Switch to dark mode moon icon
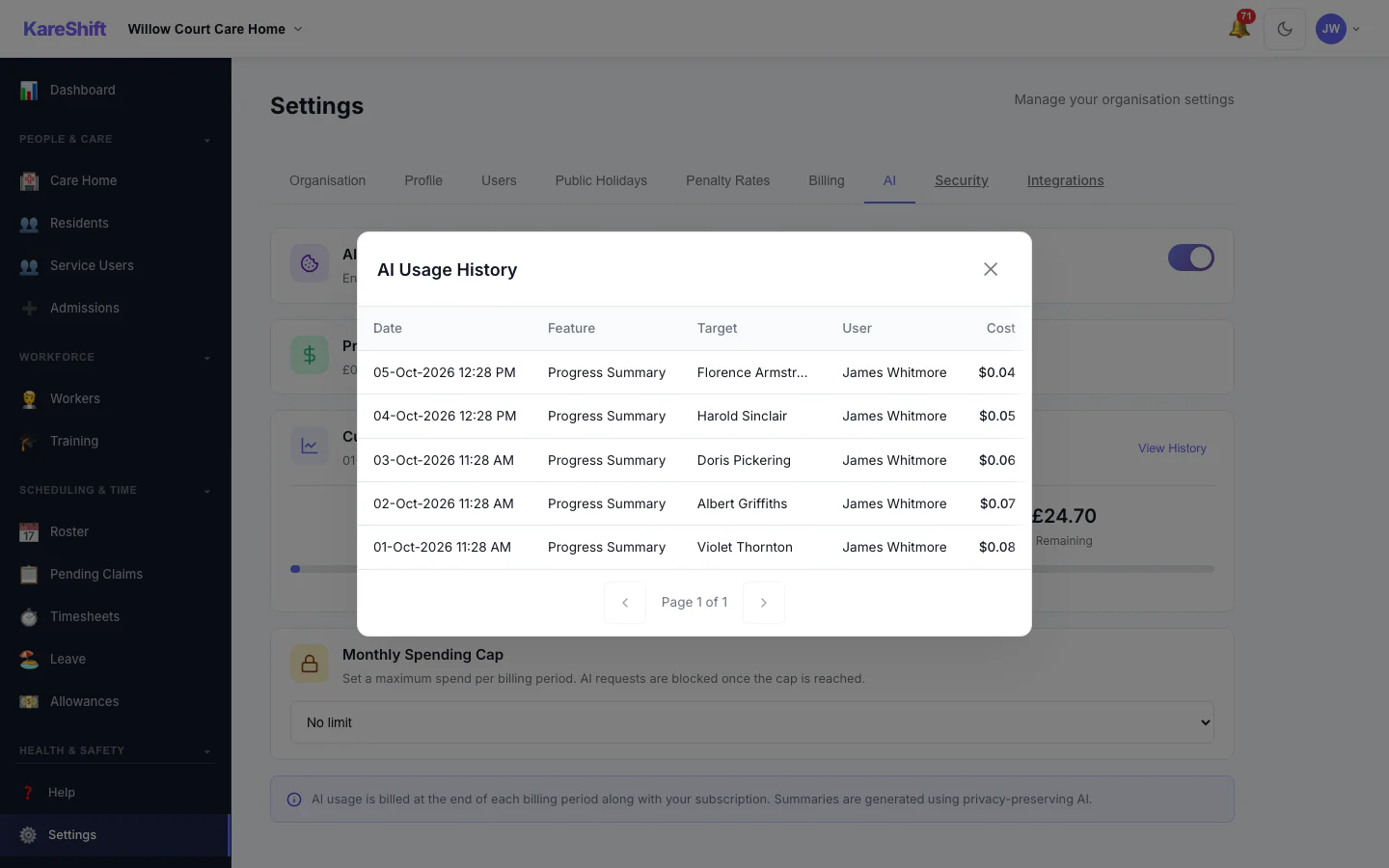Image resolution: width=1389 pixels, height=868 pixels. point(1285,29)
